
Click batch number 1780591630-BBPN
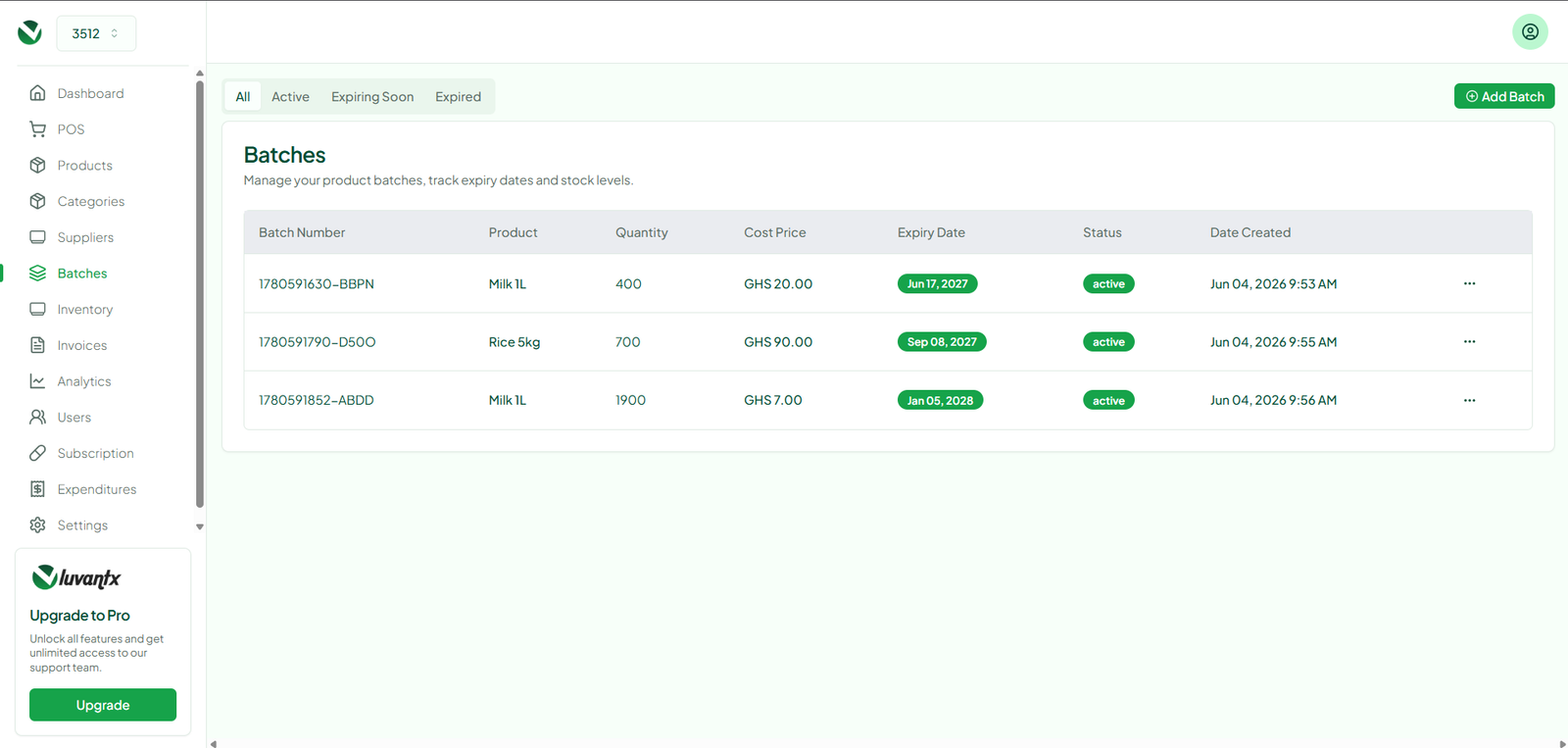pos(317,283)
